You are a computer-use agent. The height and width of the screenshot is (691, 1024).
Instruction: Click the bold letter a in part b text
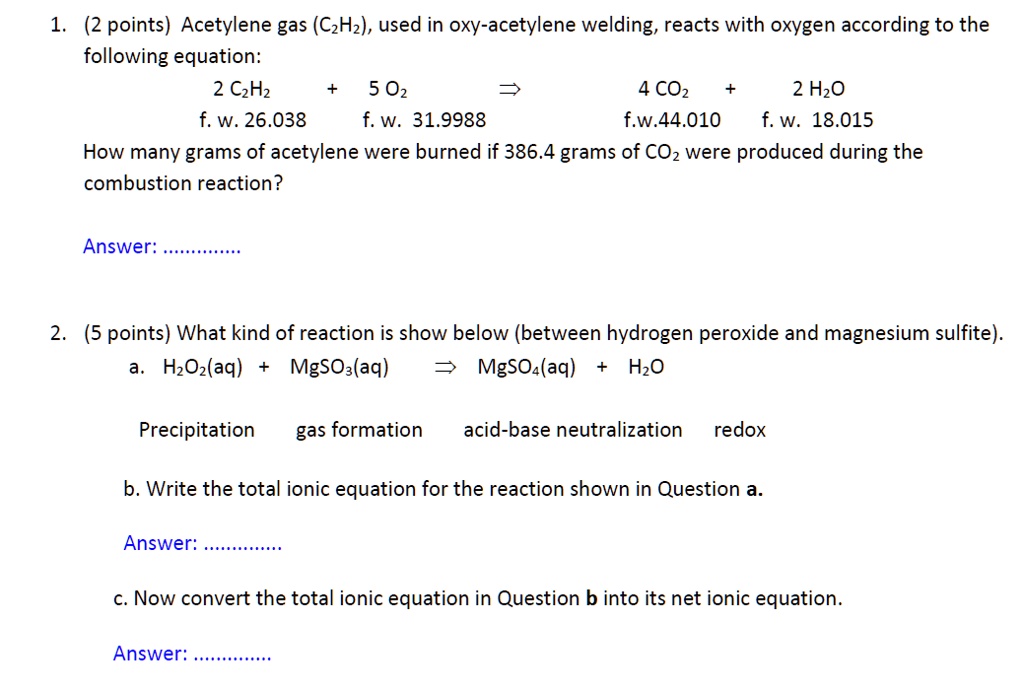tap(755, 489)
